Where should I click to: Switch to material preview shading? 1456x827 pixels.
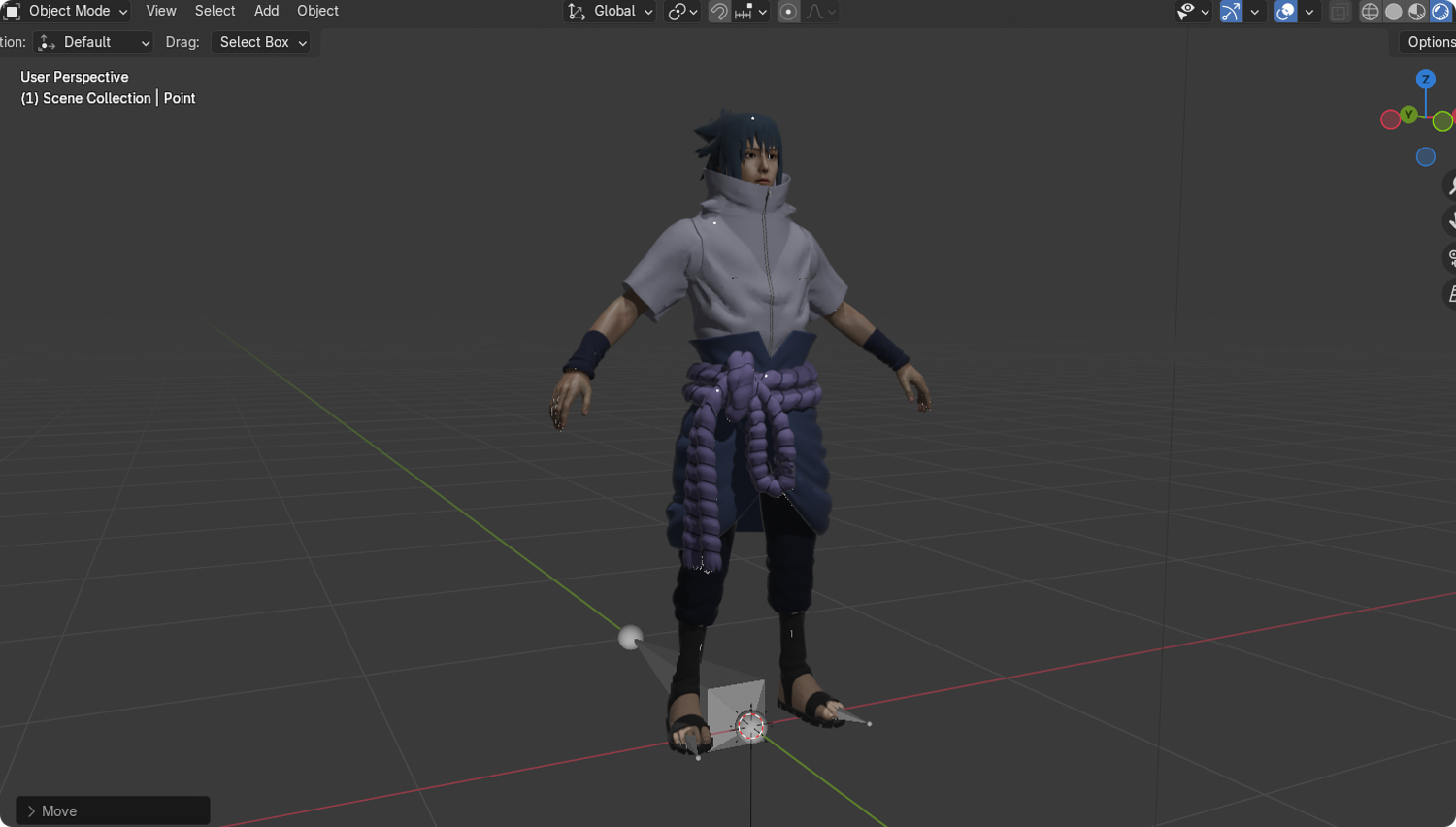coord(1417,12)
